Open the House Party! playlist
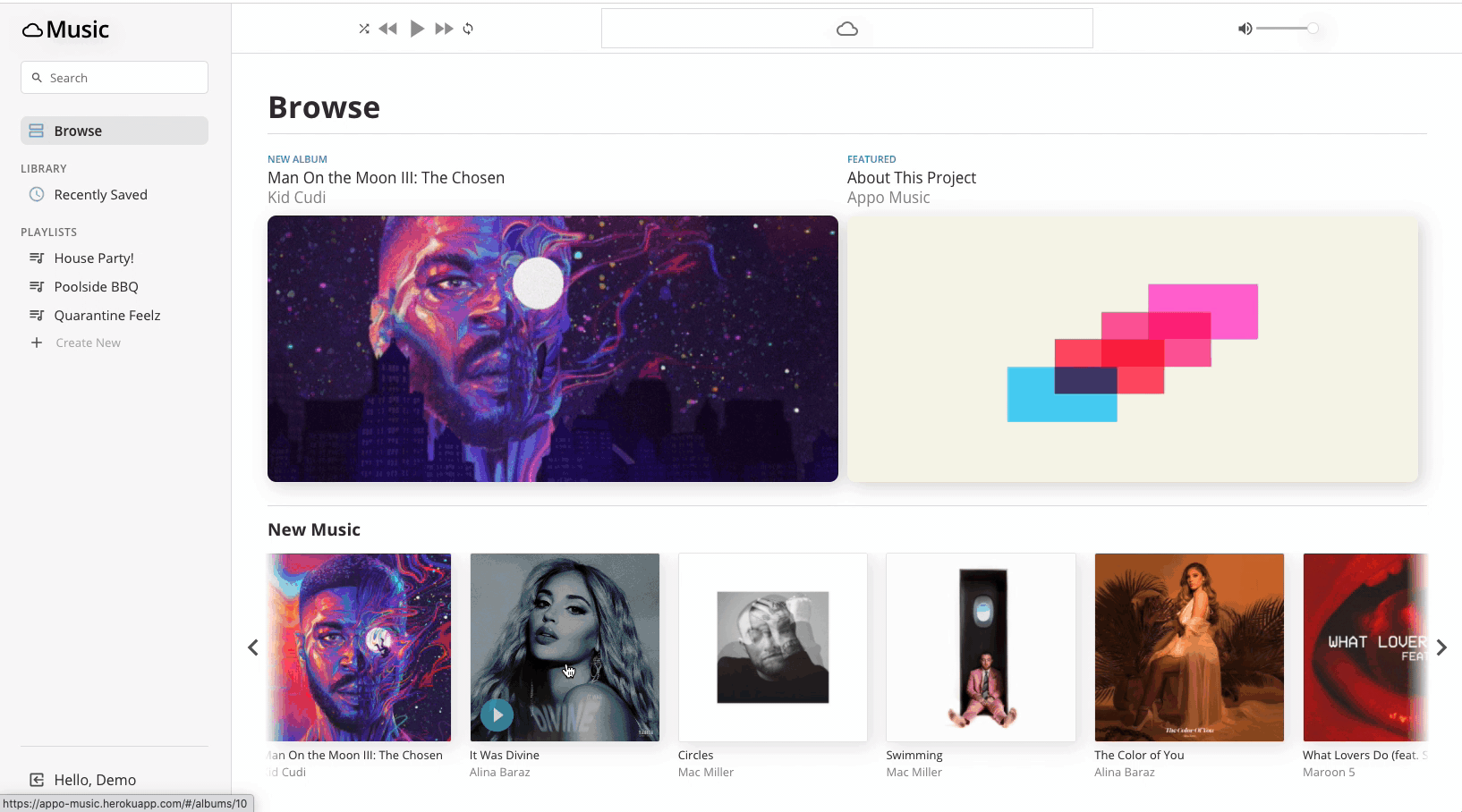The image size is (1462, 812). tap(94, 258)
